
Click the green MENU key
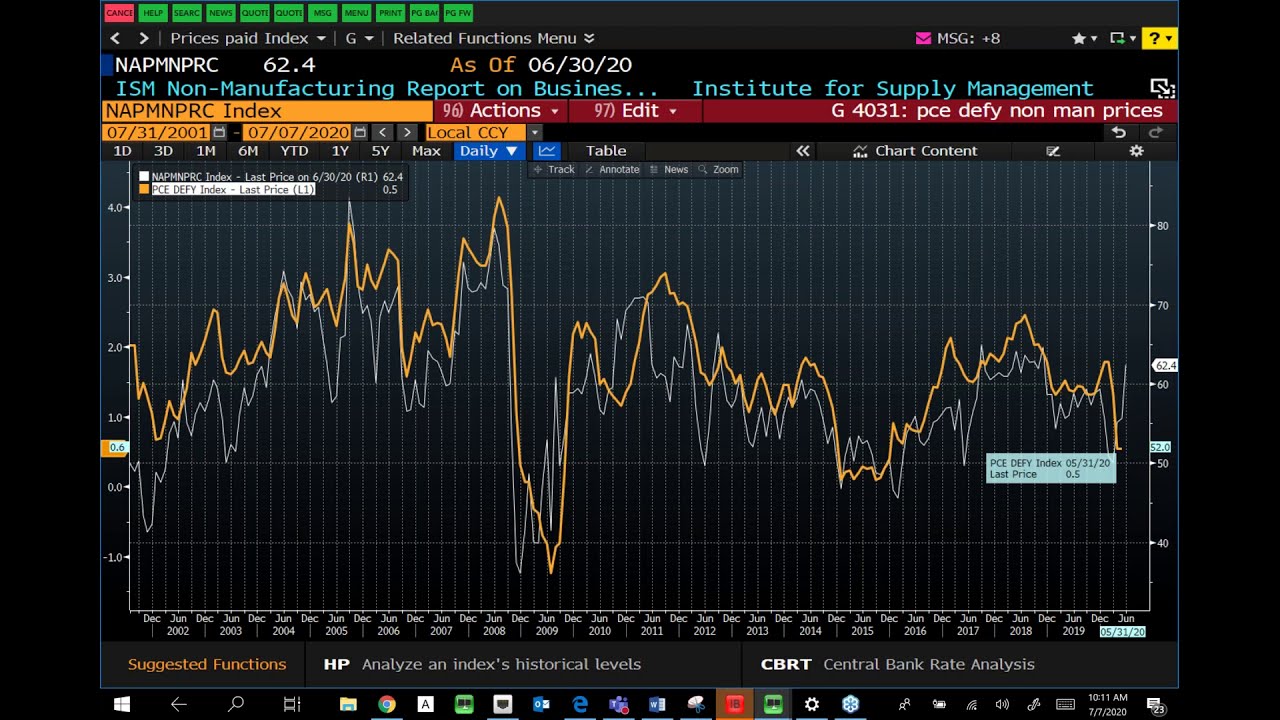(356, 13)
